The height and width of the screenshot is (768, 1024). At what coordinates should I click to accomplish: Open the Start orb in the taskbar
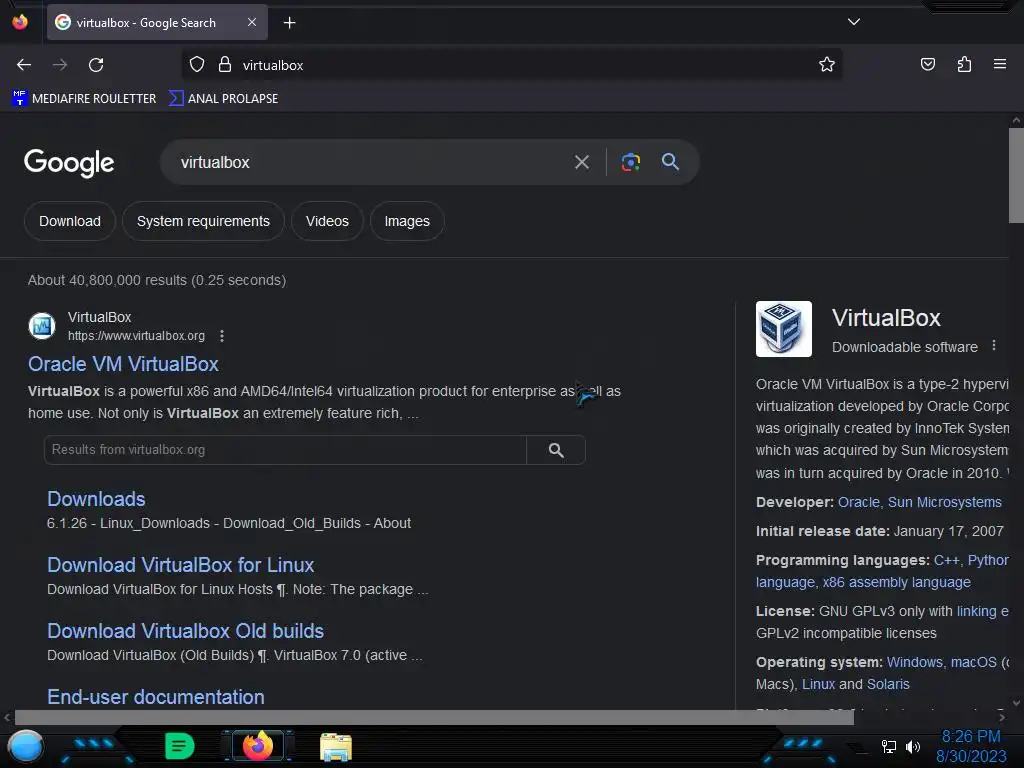25,746
